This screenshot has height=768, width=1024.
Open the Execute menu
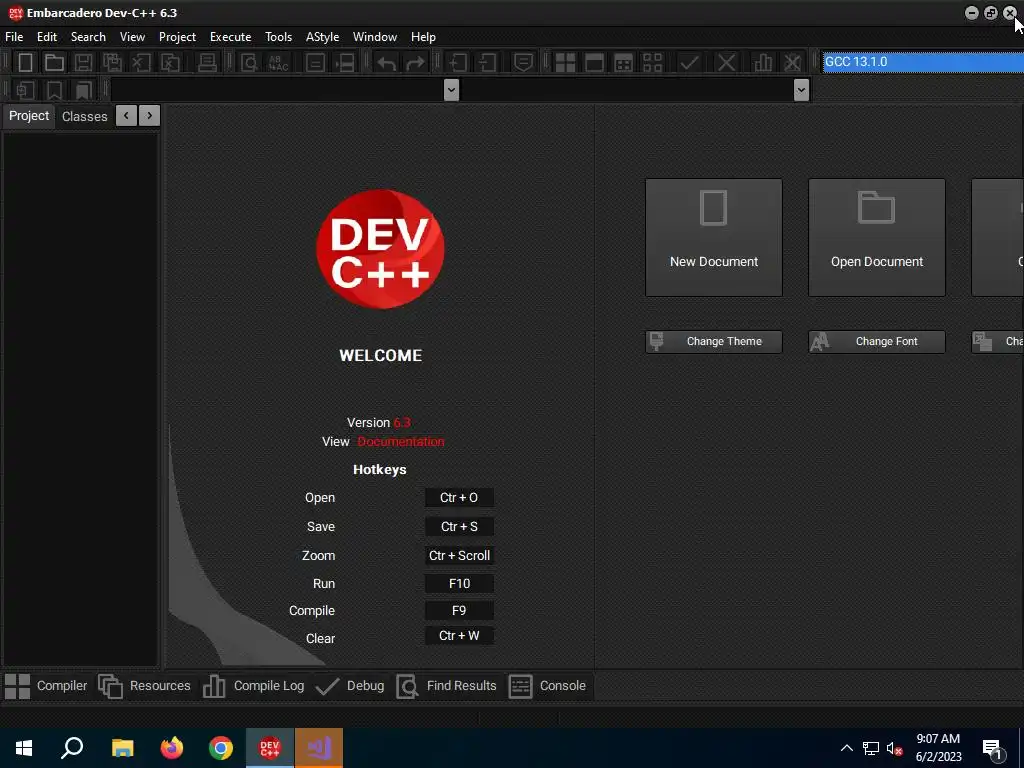click(231, 37)
